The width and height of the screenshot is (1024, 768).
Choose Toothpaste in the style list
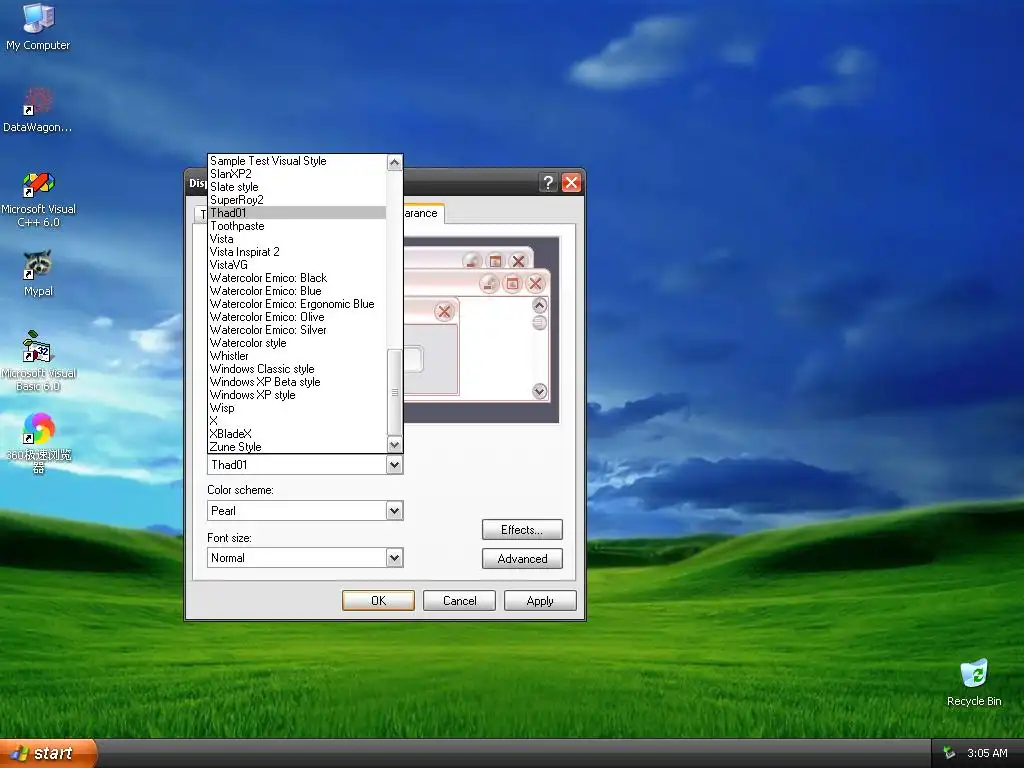pyautogui.click(x=297, y=226)
